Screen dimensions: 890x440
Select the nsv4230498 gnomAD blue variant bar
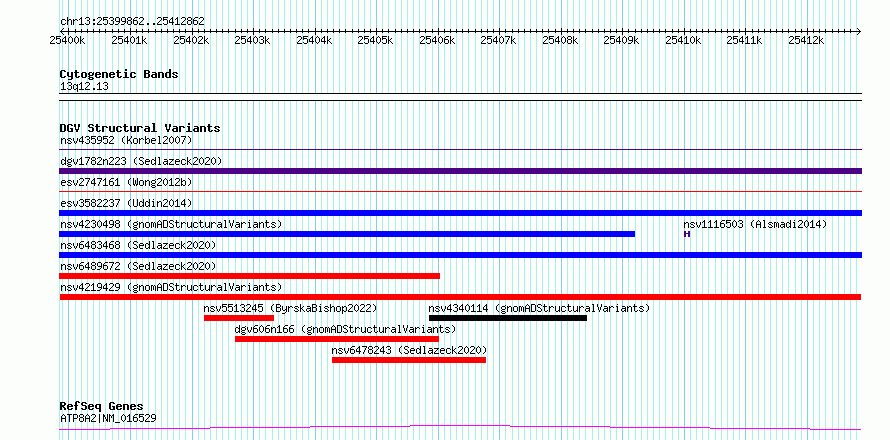(x=347, y=234)
